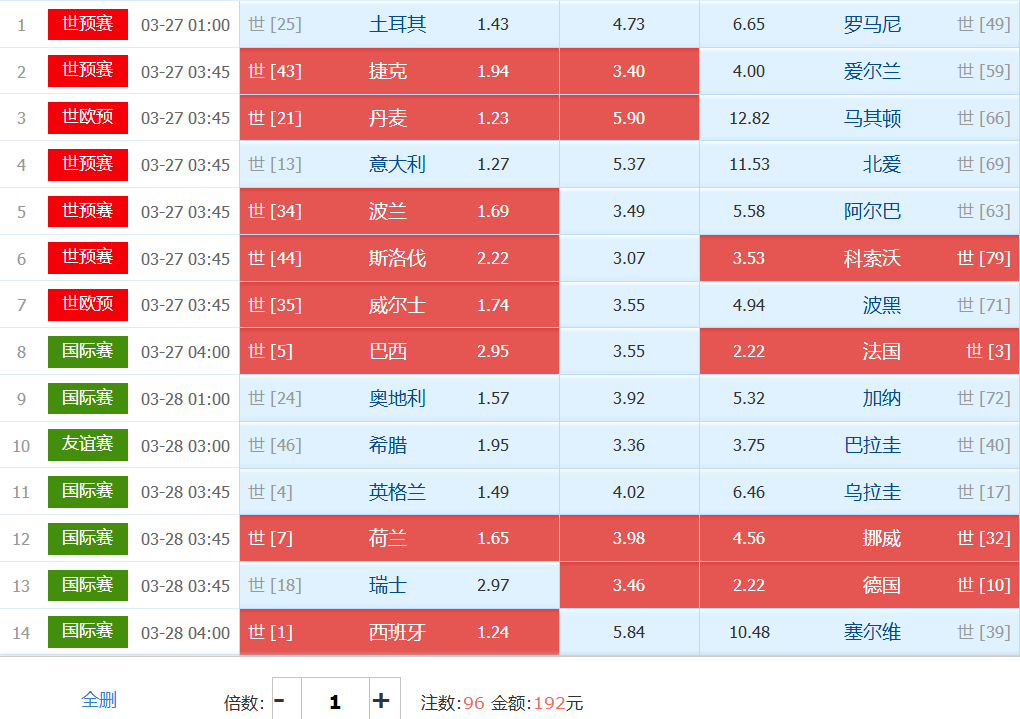Screen dimensions: 1020x719
Task: Select draw odds 3.55 in 威尔士 match
Action: click(629, 305)
